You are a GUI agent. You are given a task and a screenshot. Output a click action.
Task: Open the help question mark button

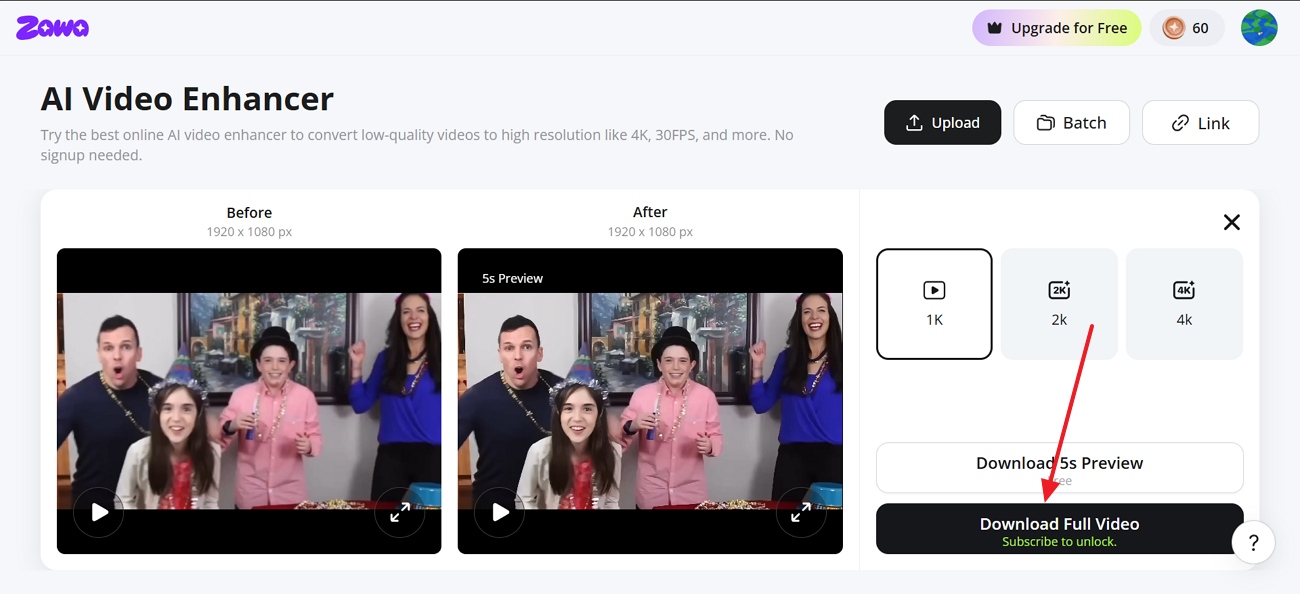coord(1253,543)
